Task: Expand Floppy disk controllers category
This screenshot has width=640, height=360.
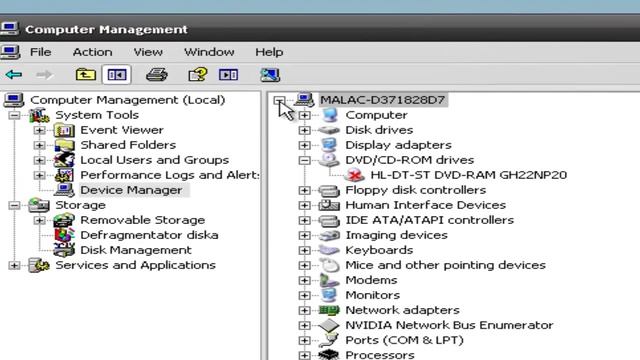Action: [304, 190]
